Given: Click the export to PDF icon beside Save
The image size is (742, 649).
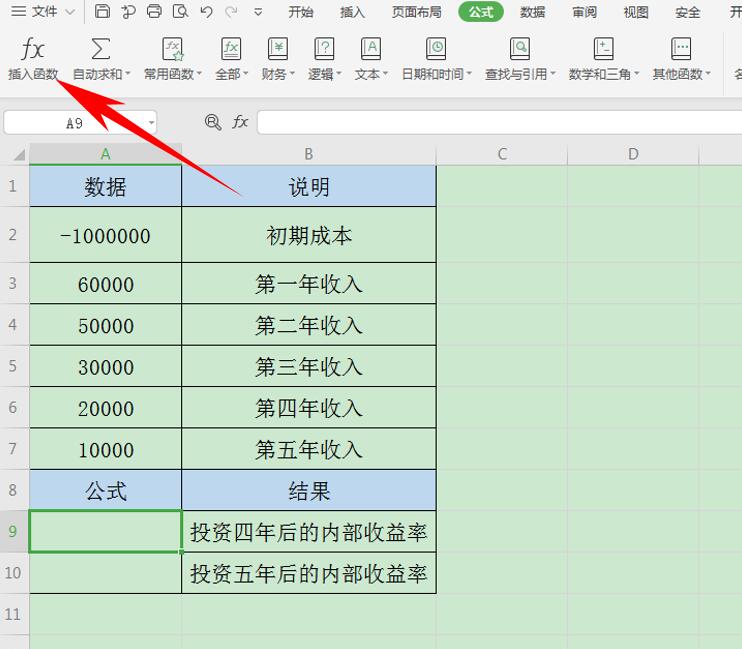Looking at the screenshot, I should pyautogui.click(x=128, y=11).
